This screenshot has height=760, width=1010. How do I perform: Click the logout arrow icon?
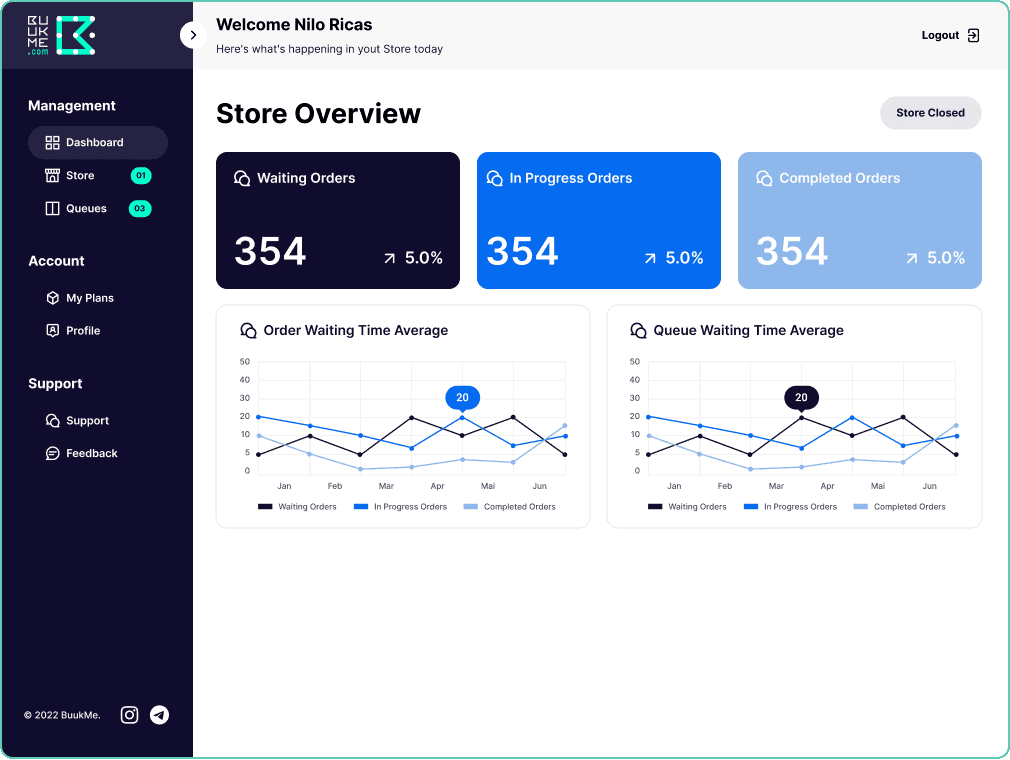point(973,35)
